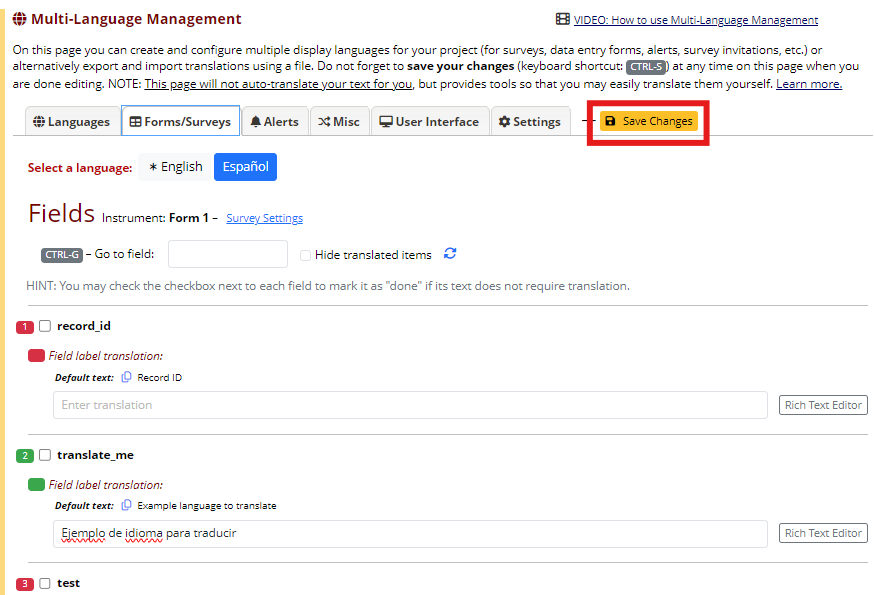Click the film icon beside the video link
Image resolution: width=874 pixels, height=595 pixels.
pyautogui.click(x=562, y=20)
